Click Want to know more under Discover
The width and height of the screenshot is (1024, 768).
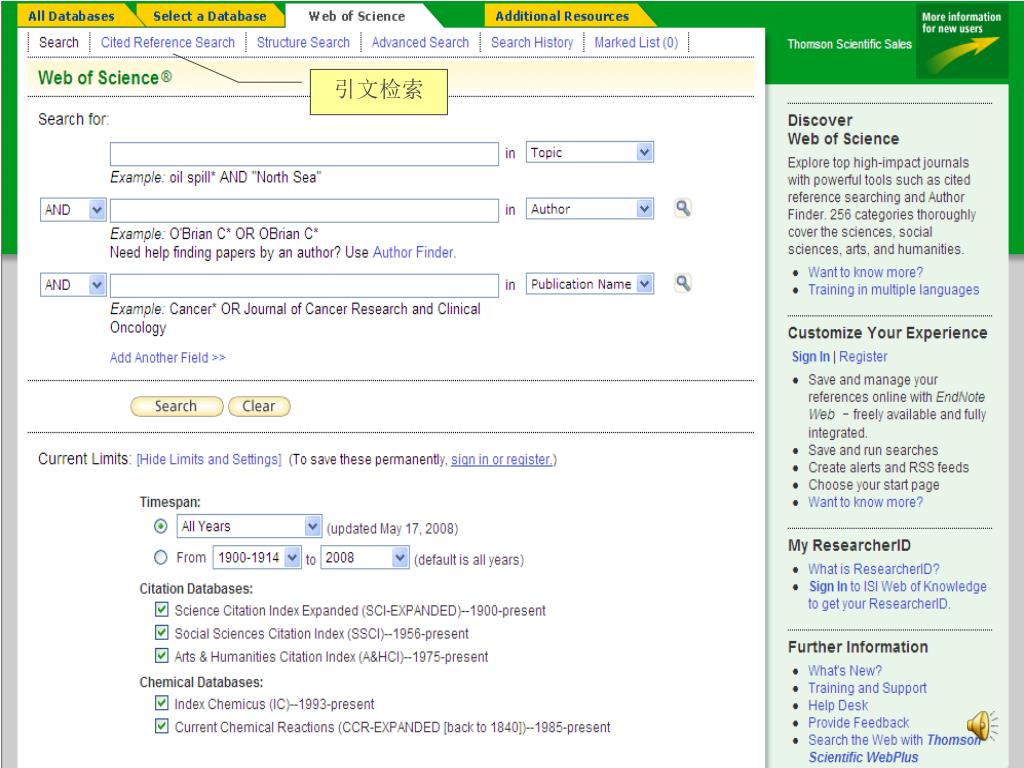pyautogui.click(x=865, y=272)
